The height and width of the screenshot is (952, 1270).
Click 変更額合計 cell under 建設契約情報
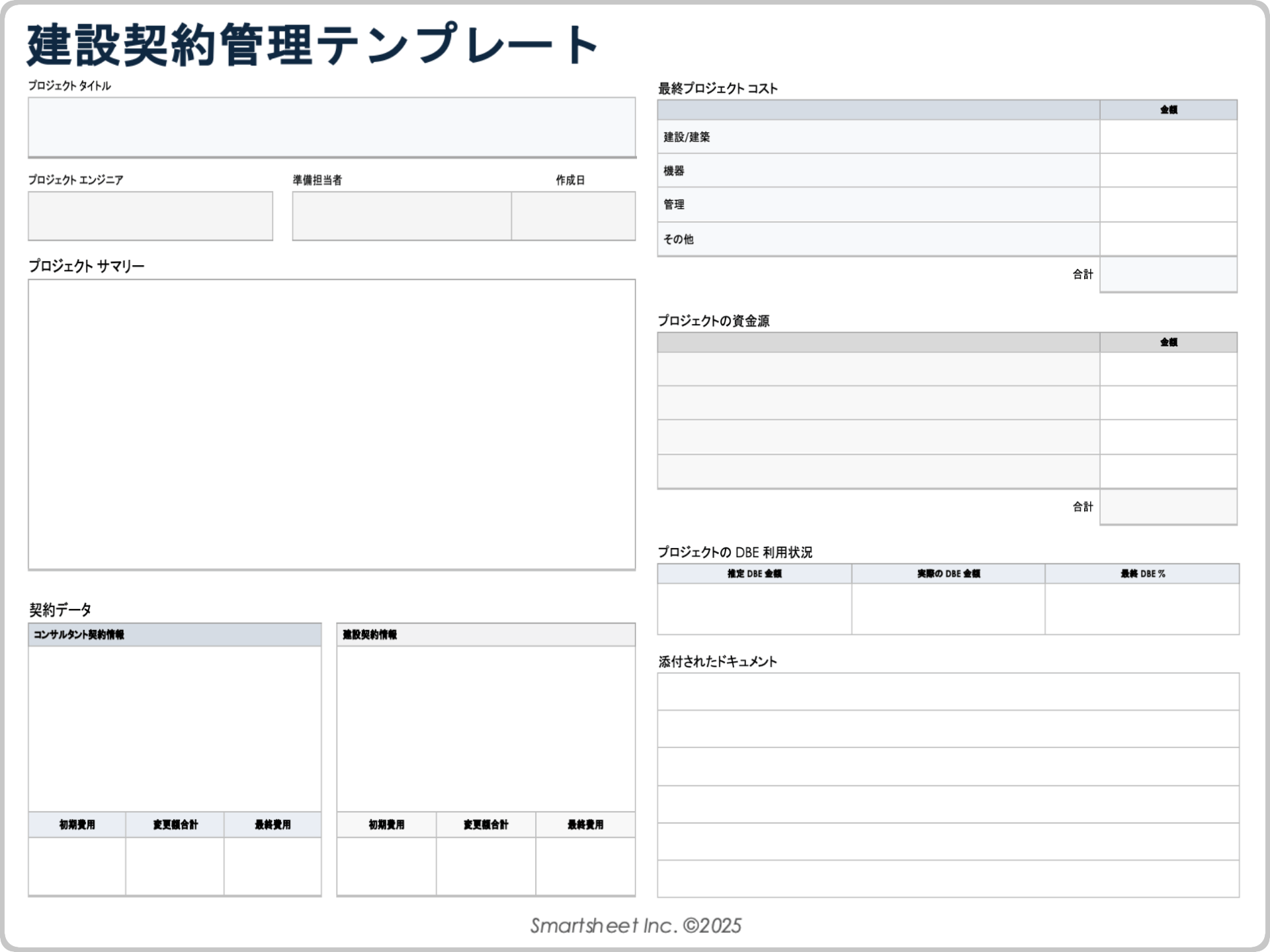[486, 866]
